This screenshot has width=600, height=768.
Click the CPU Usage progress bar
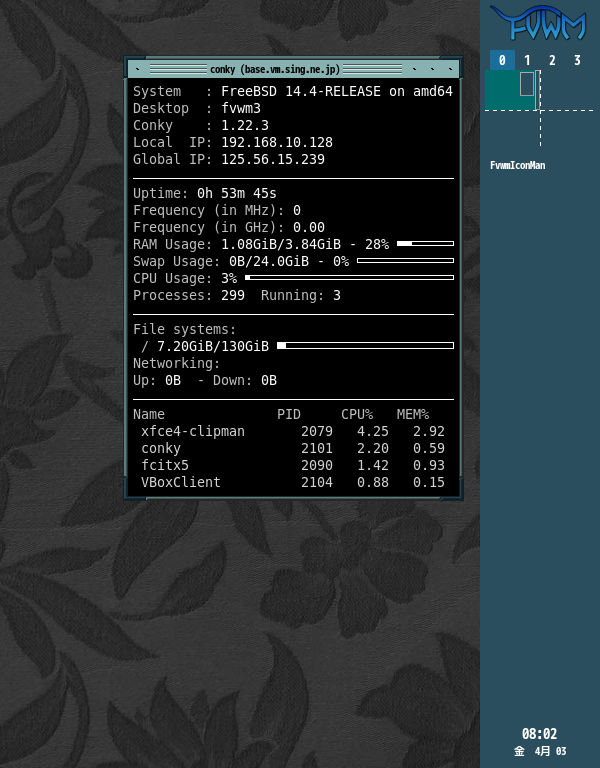349,277
